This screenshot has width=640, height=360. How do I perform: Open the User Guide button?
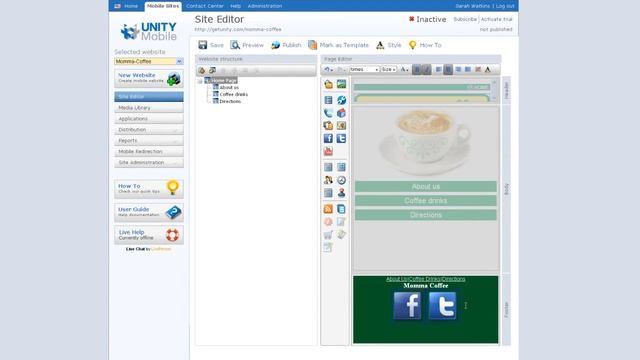[149, 212]
